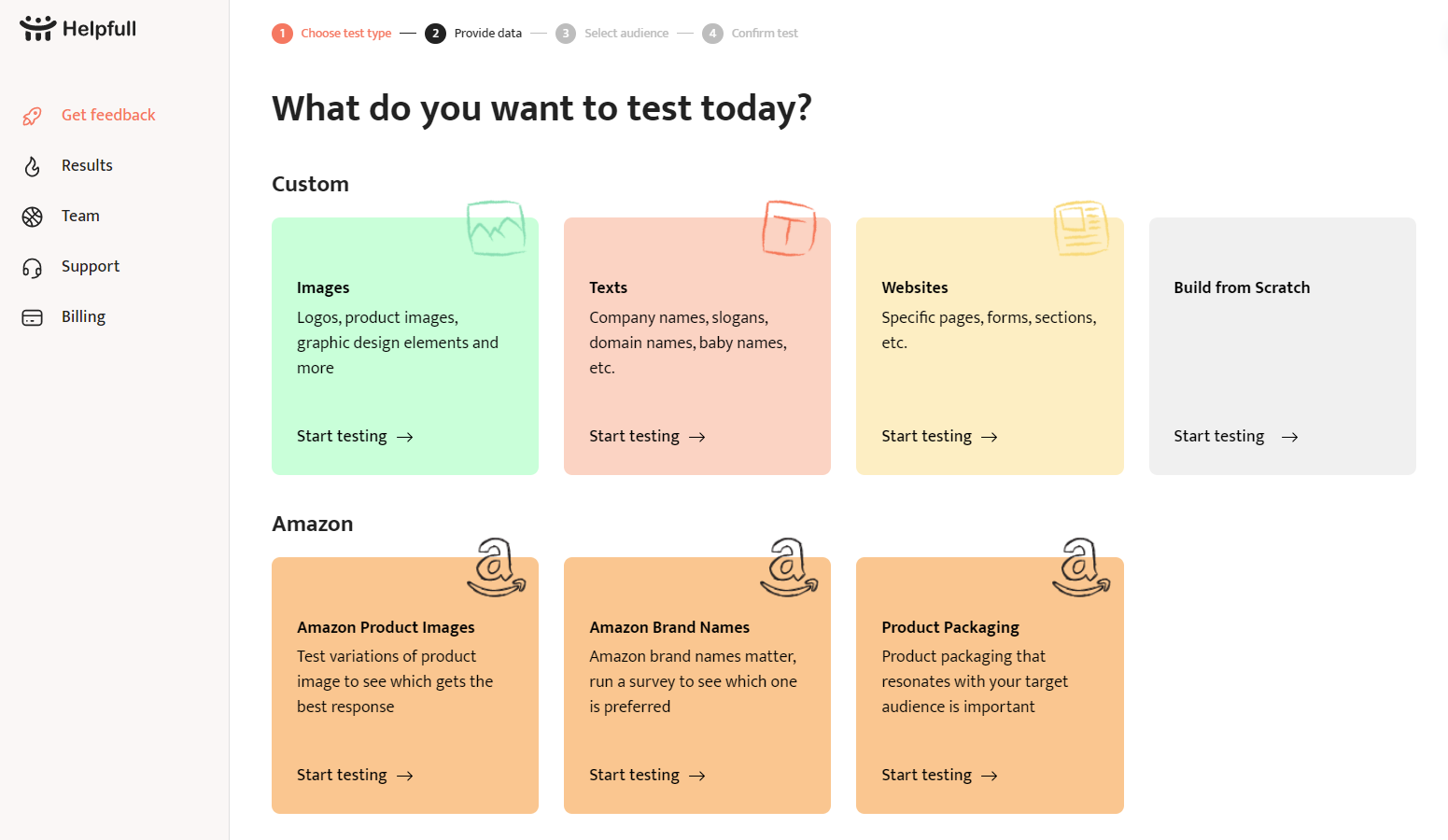Start testing under Amazon Brand Names
The width and height of the screenshot is (1448, 840).
646,775
